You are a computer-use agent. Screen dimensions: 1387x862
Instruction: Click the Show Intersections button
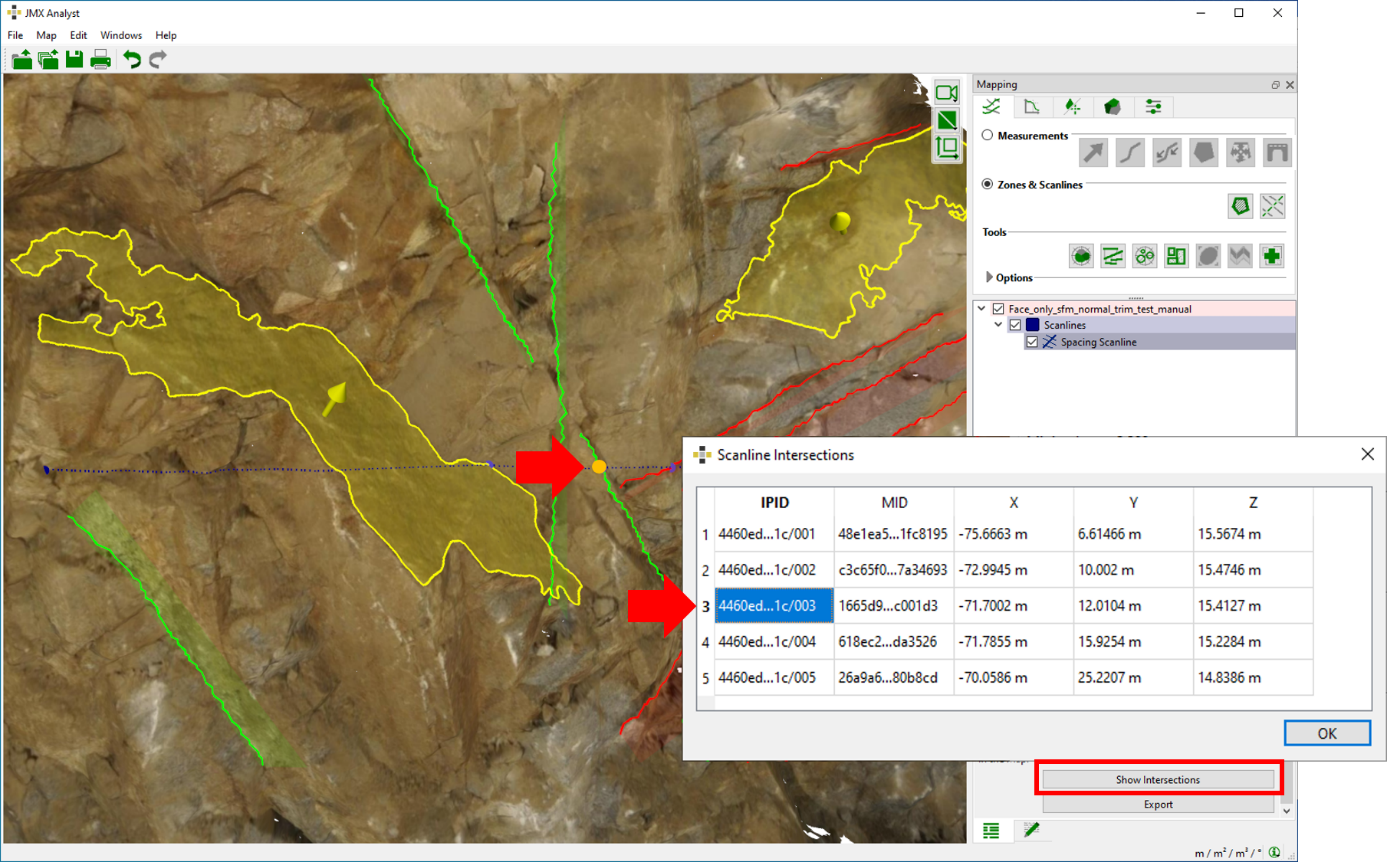click(x=1158, y=779)
